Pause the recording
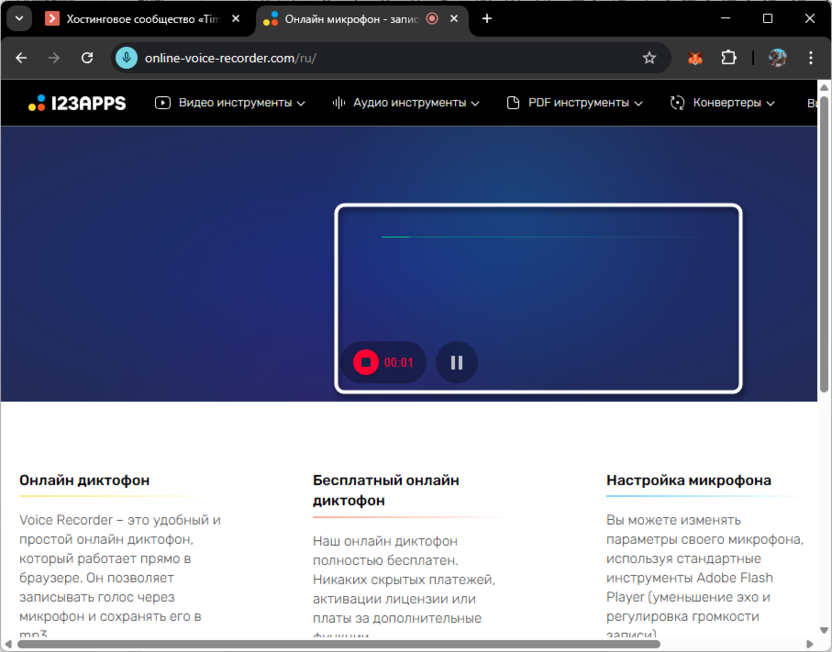Viewport: 832px width, 652px height. [x=456, y=362]
